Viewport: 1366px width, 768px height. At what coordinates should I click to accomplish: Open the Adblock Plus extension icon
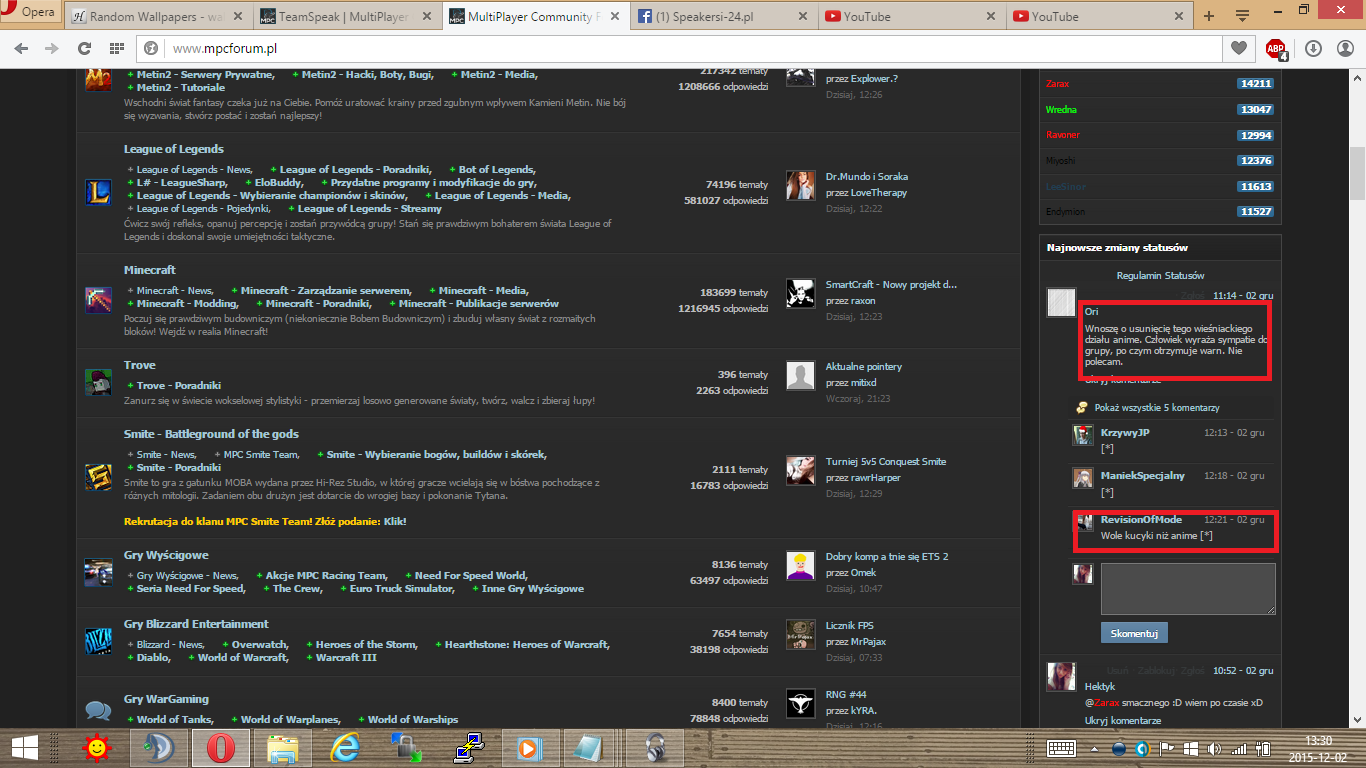click(1277, 48)
